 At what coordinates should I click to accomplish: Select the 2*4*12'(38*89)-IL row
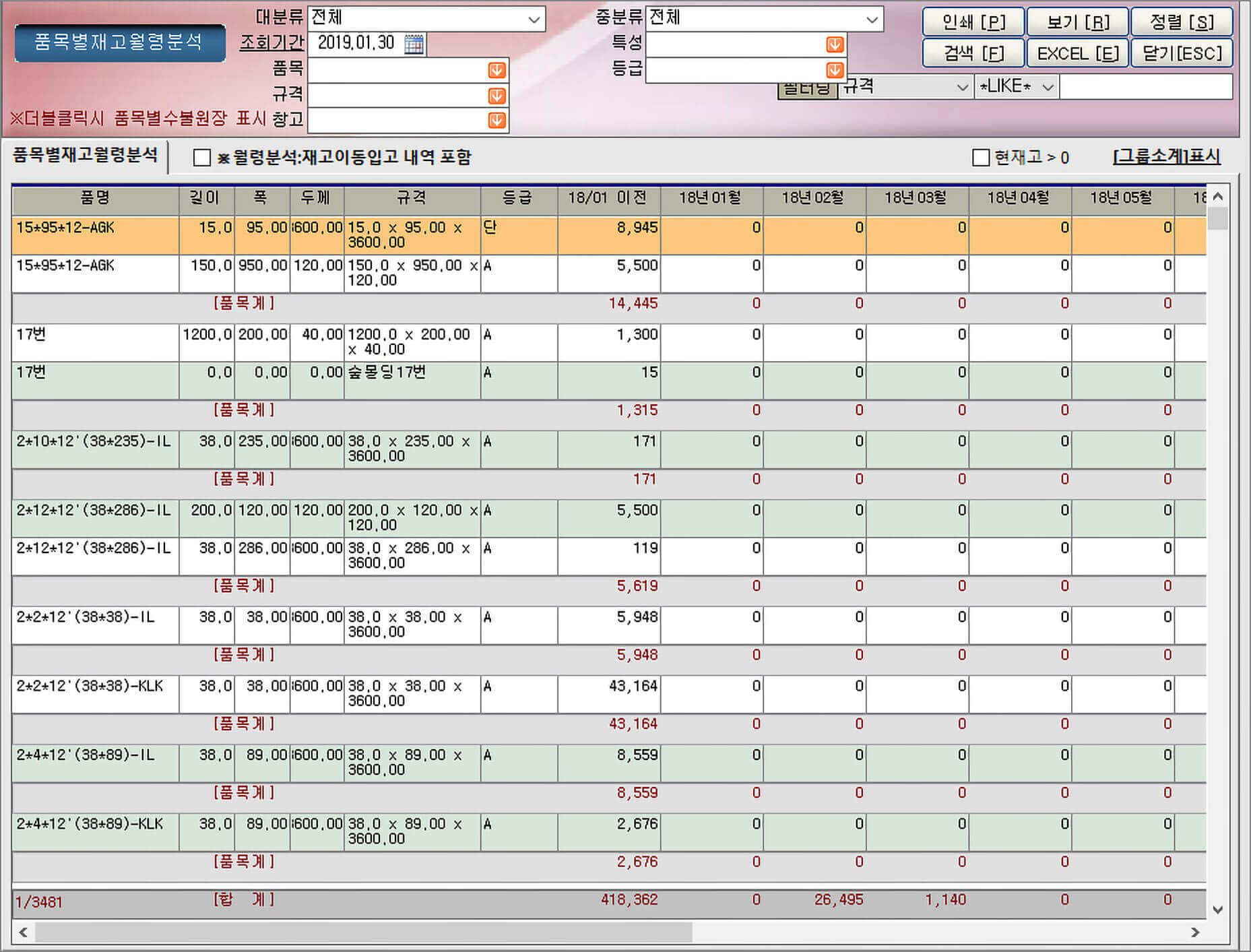coord(609,763)
